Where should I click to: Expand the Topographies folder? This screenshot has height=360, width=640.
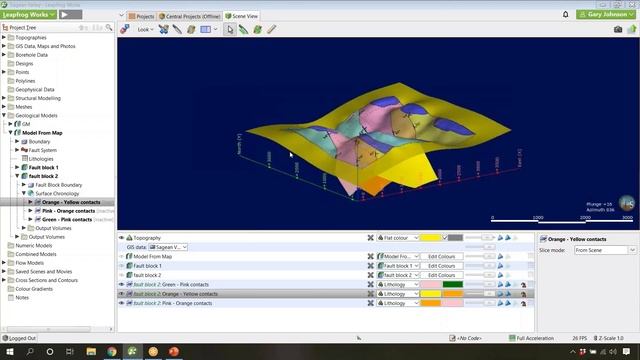(x=4, y=37)
